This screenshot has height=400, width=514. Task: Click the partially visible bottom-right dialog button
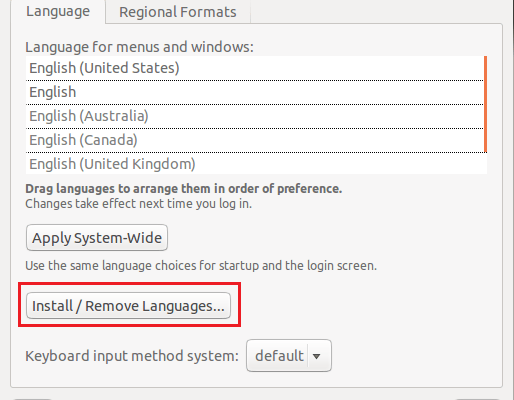click(477, 399)
